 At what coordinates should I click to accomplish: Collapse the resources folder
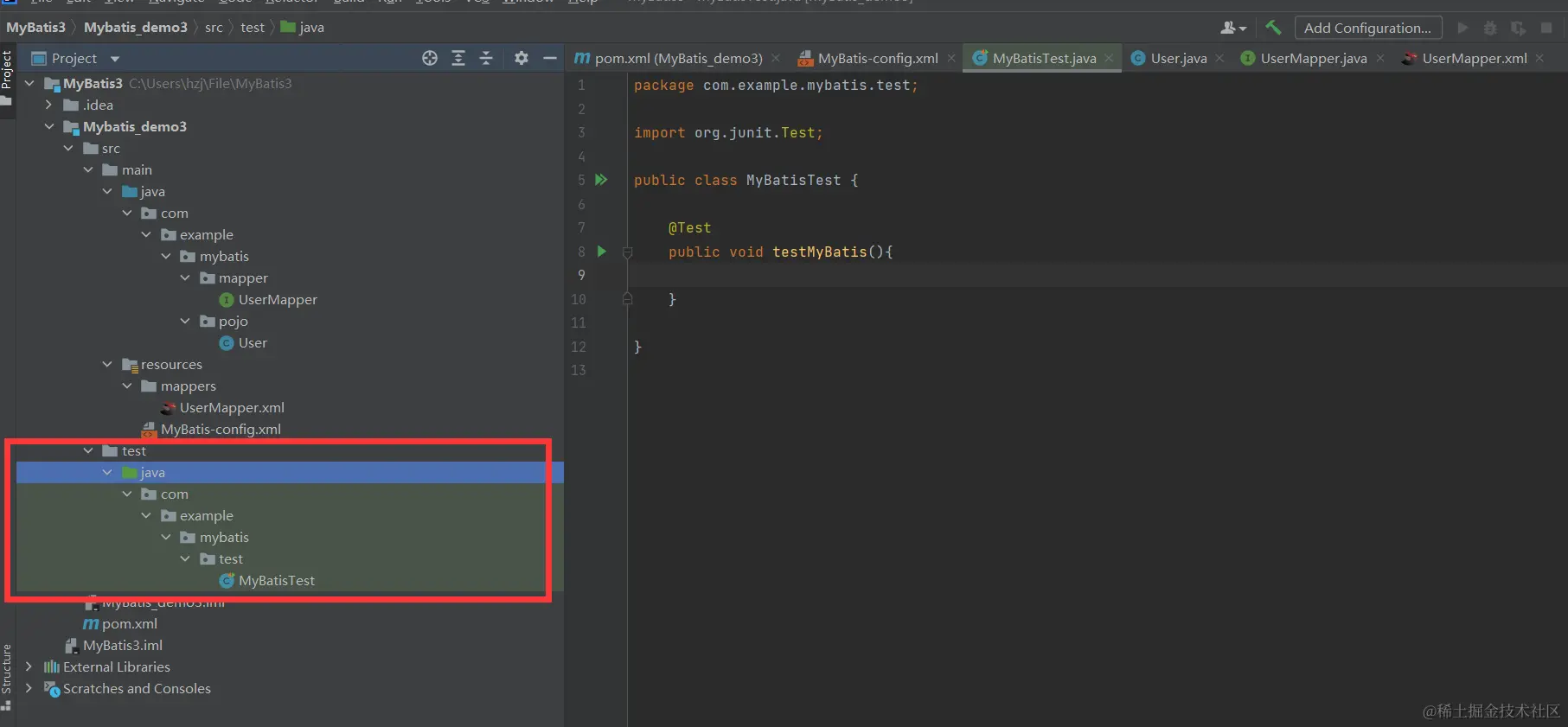[107, 364]
